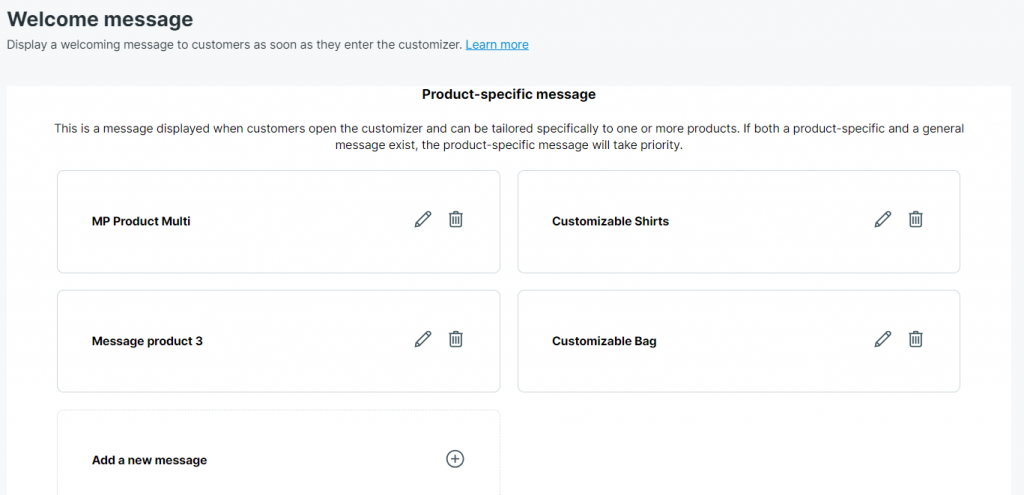Select the Add a new message card

tap(279, 453)
